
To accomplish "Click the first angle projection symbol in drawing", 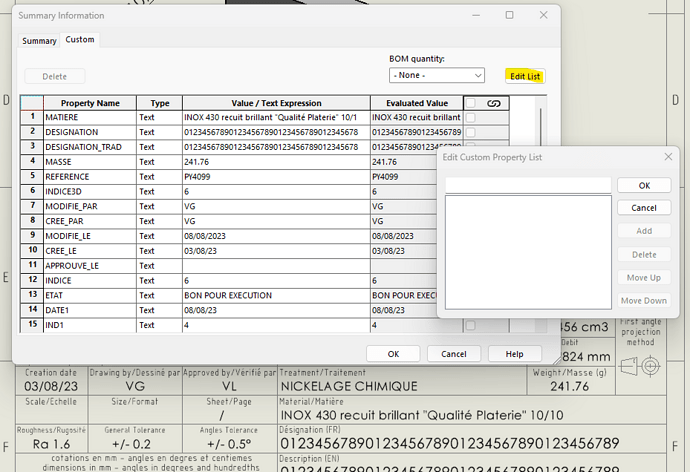I will 640,366.
